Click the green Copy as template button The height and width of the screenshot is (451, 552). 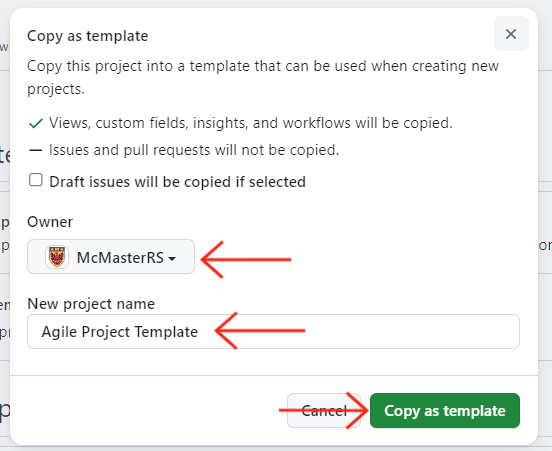pyautogui.click(x=445, y=411)
